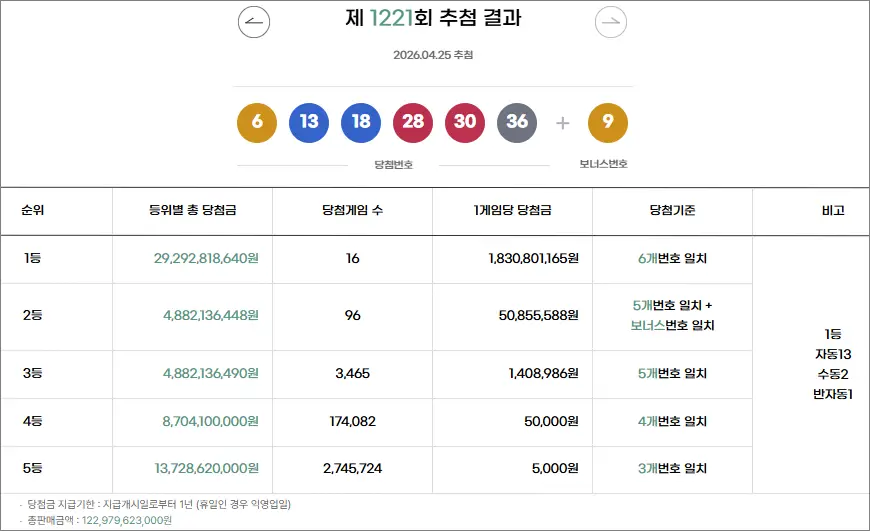Click the 순위 column header

pos(33,211)
